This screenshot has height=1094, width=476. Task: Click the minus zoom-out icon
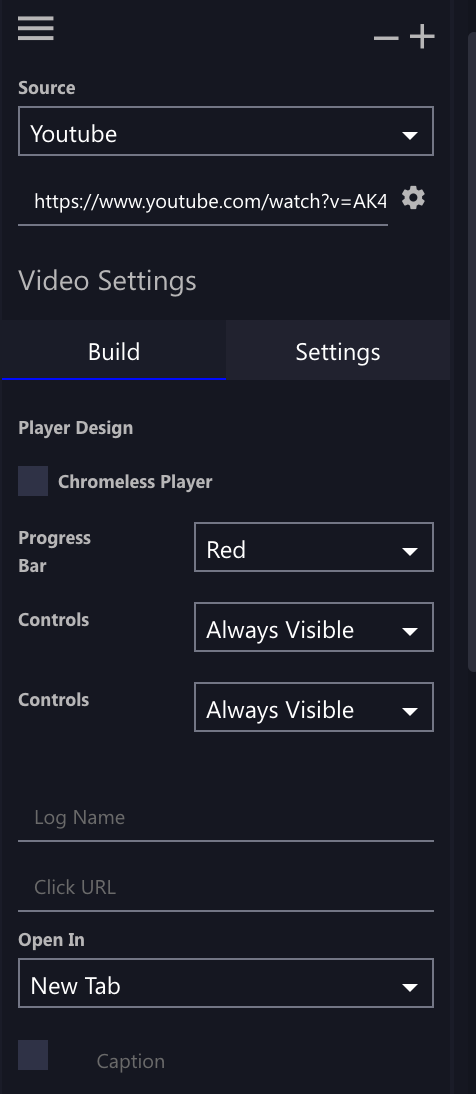click(x=386, y=38)
